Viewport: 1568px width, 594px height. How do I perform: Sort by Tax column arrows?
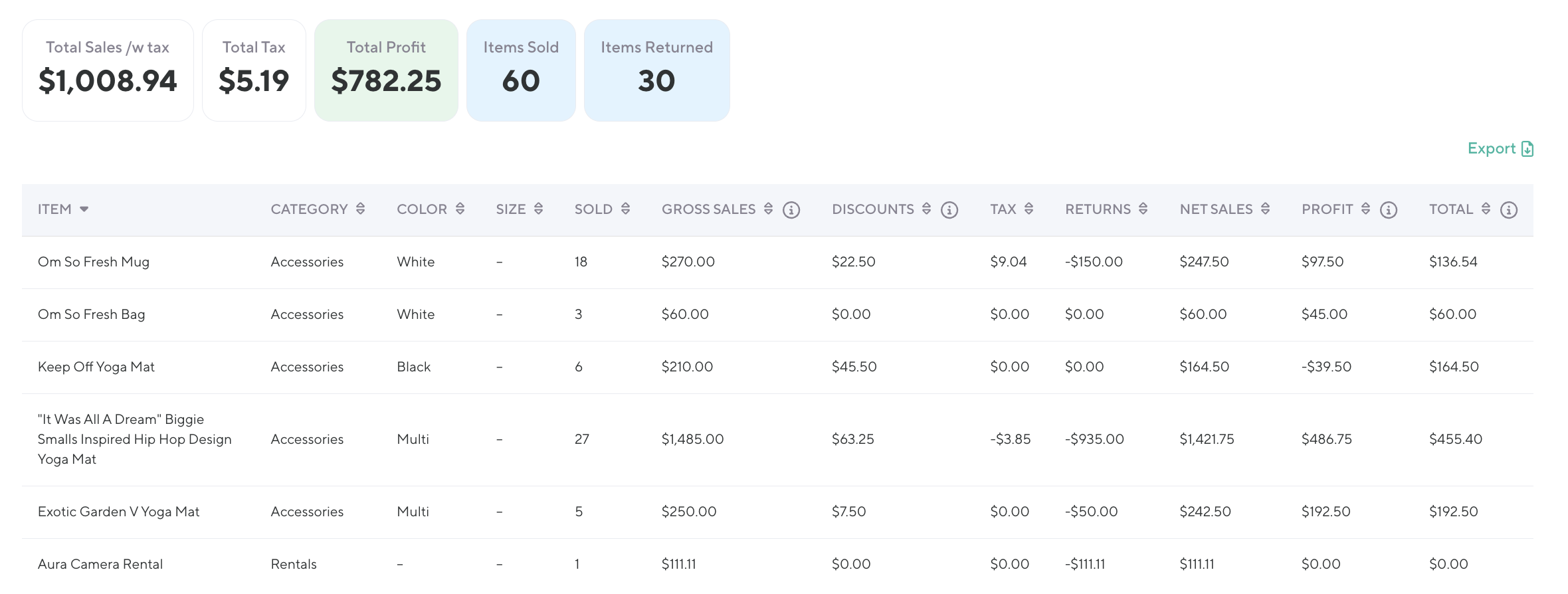(1029, 209)
